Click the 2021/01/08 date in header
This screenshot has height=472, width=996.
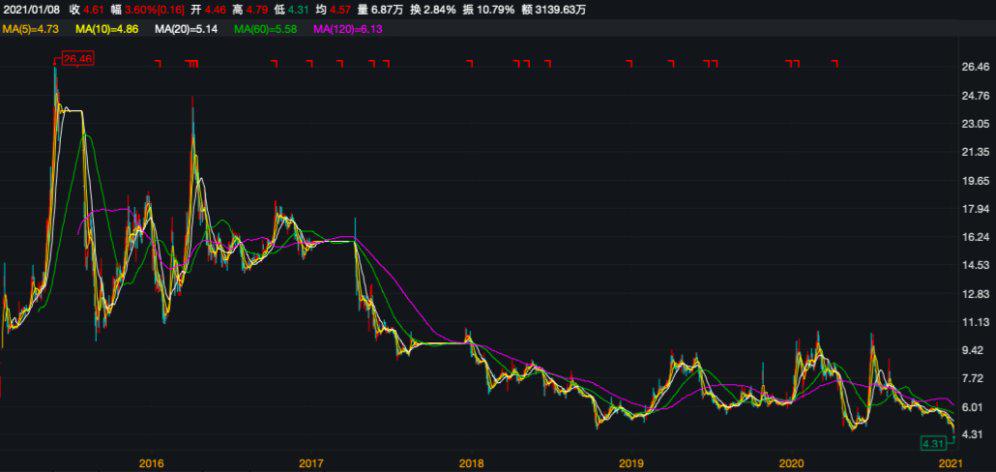pyautogui.click(x=30, y=10)
